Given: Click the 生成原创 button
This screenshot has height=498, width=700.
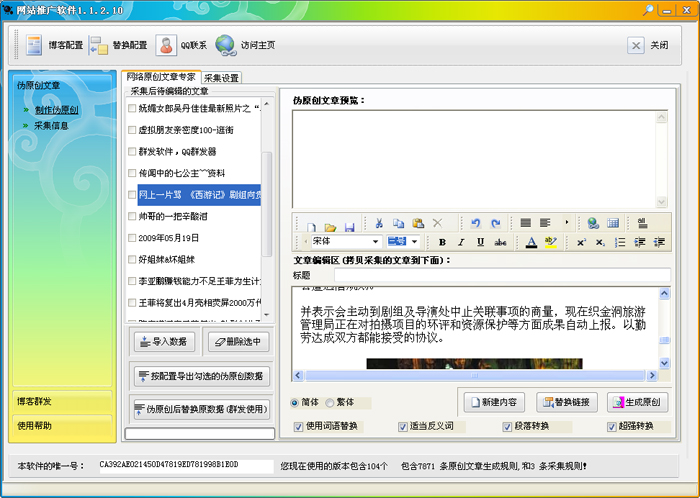Looking at the screenshot, I should (x=637, y=402).
